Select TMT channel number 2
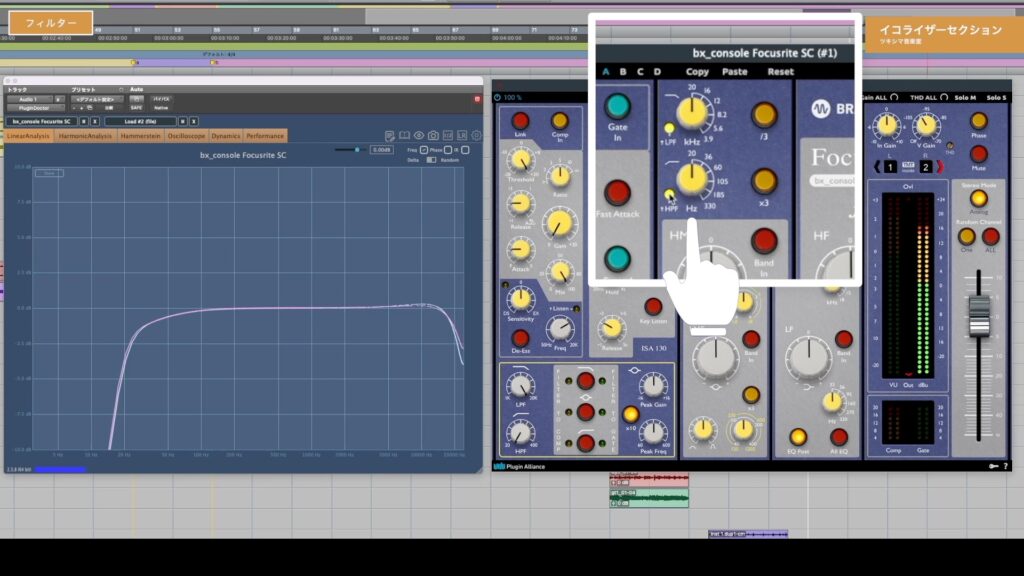Screen dimensions: 1024x576 click(x=925, y=167)
